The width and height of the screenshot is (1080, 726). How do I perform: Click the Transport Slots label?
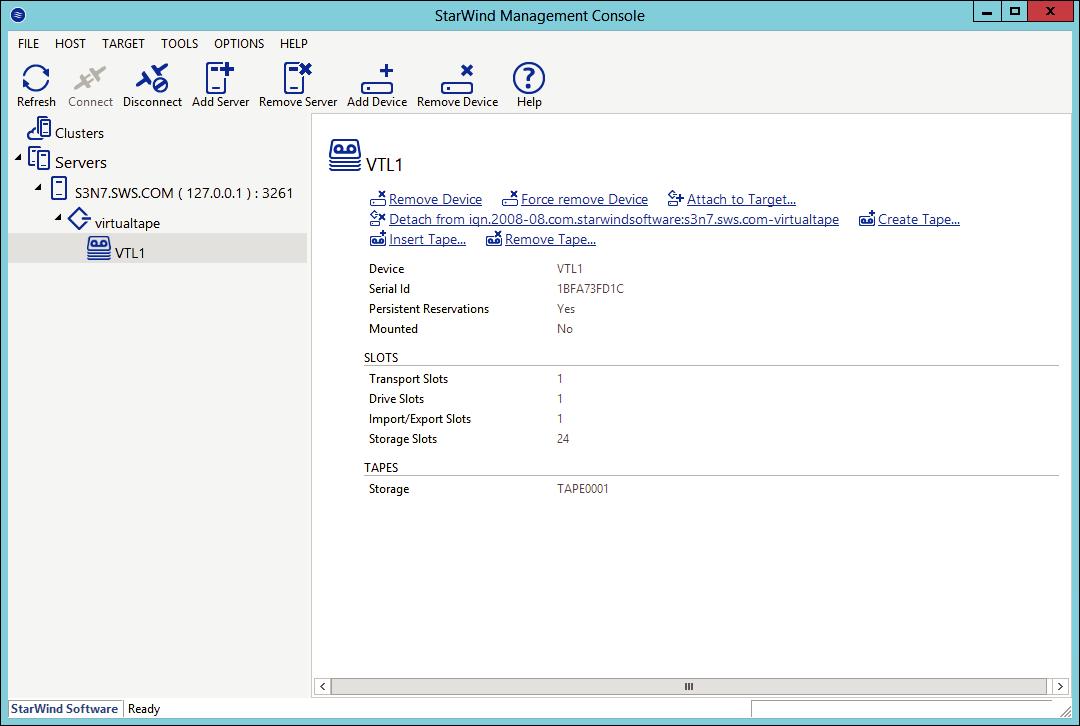tap(408, 379)
